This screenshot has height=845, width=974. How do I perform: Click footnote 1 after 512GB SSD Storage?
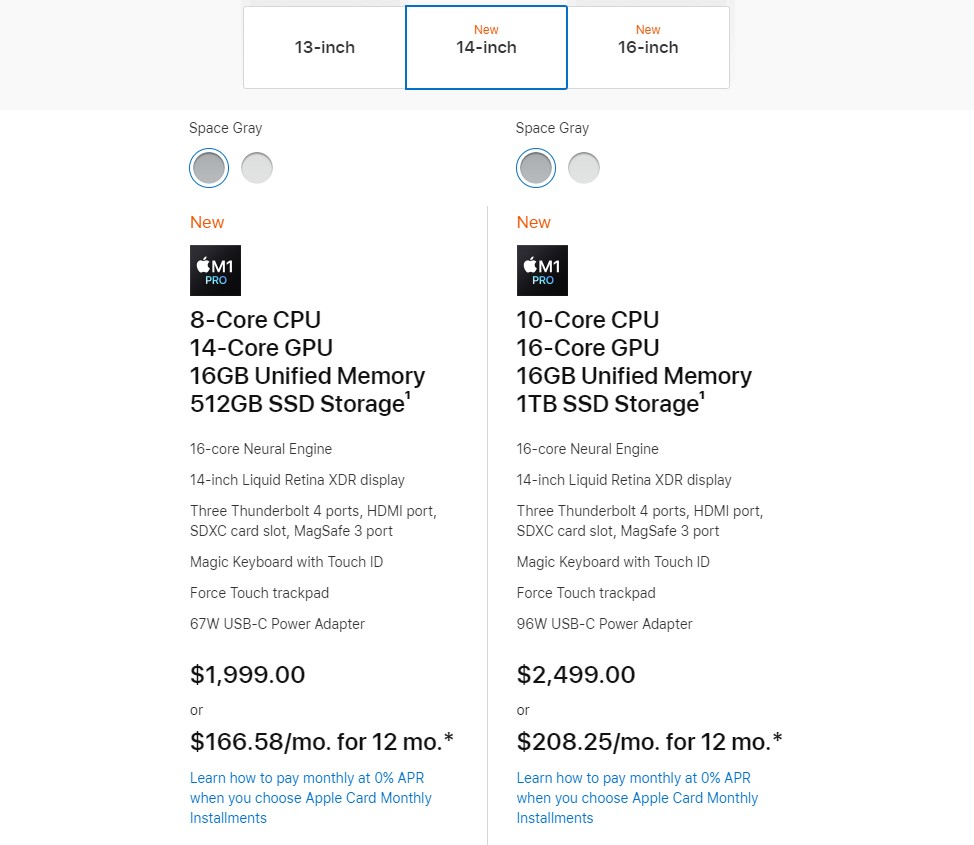pos(408,395)
